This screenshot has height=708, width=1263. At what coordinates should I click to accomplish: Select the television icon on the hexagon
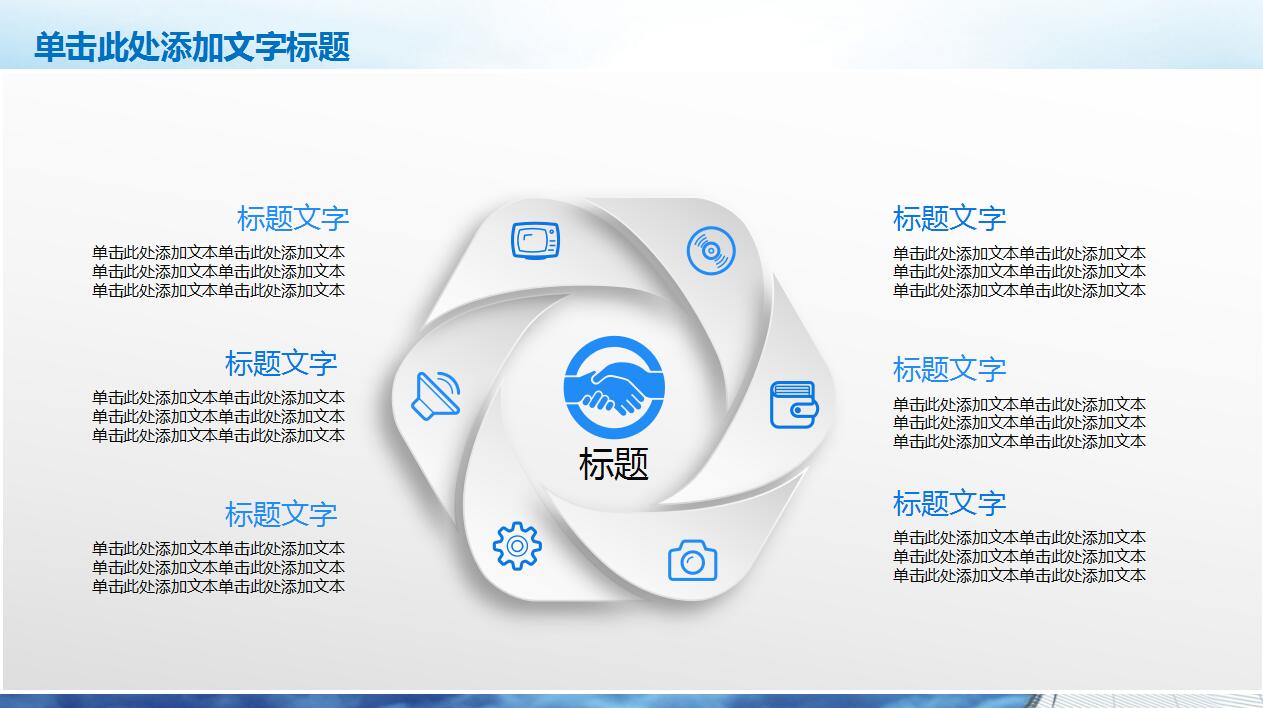535,241
